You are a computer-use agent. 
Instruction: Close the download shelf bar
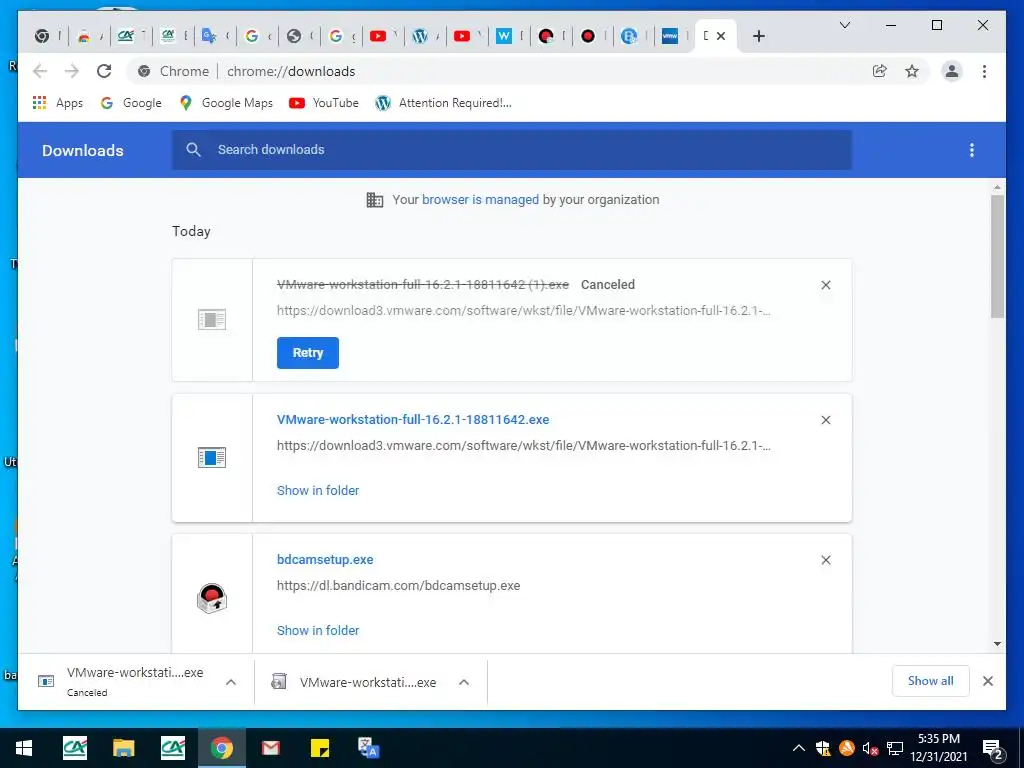tap(987, 681)
